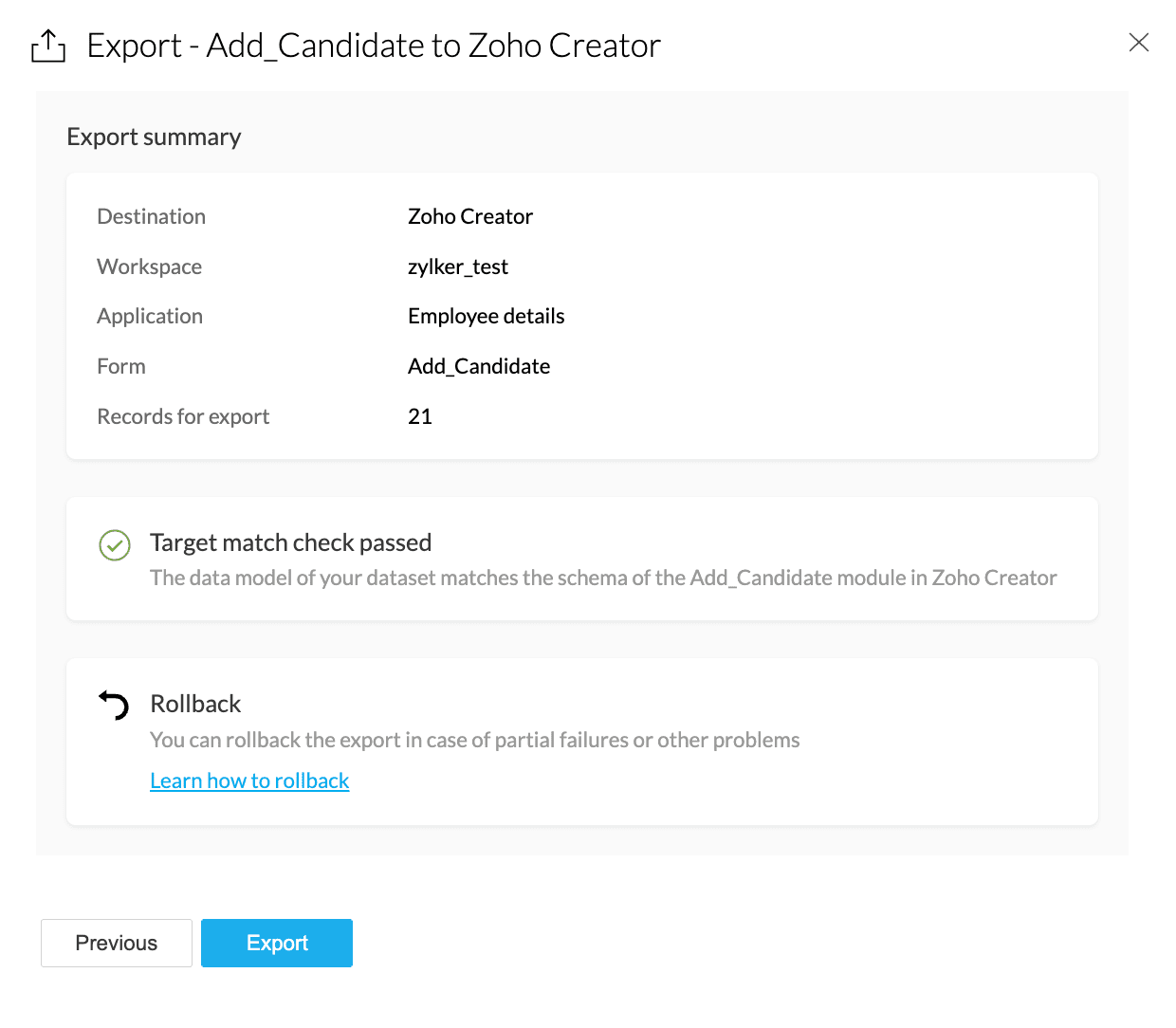The width and height of the screenshot is (1176, 1028).
Task: Click the dialog title Export - Add_Candidate
Action: (374, 46)
